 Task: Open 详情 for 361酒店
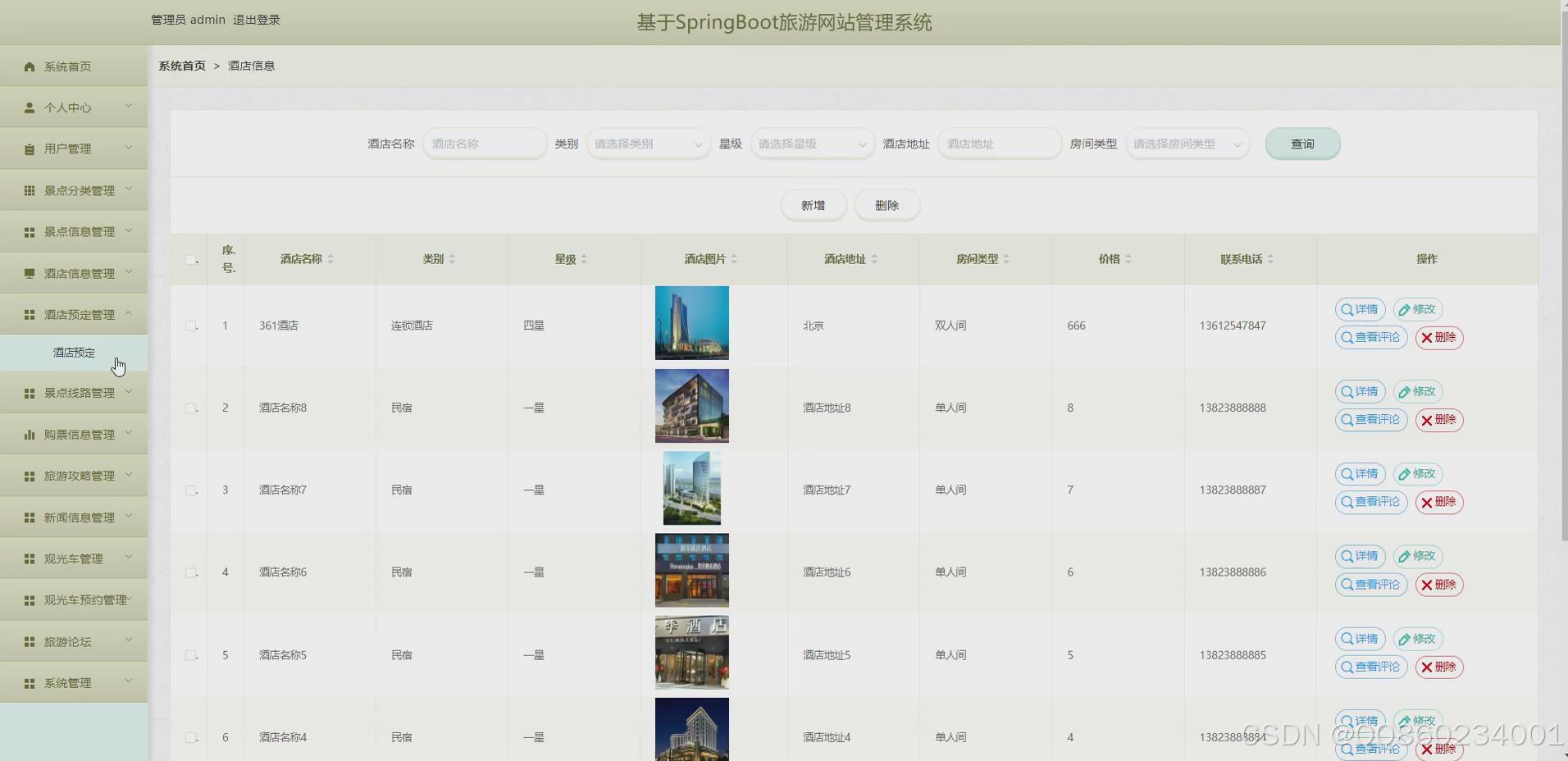tap(1360, 309)
